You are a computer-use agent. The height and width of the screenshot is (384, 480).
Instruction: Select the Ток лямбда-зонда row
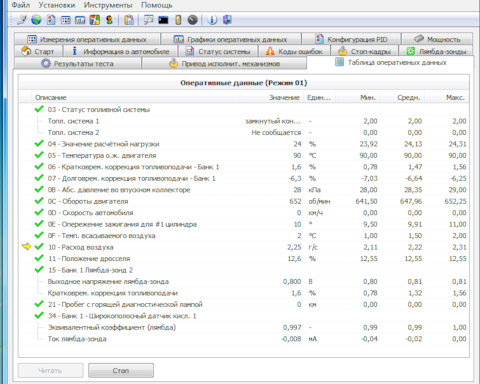tap(244, 339)
